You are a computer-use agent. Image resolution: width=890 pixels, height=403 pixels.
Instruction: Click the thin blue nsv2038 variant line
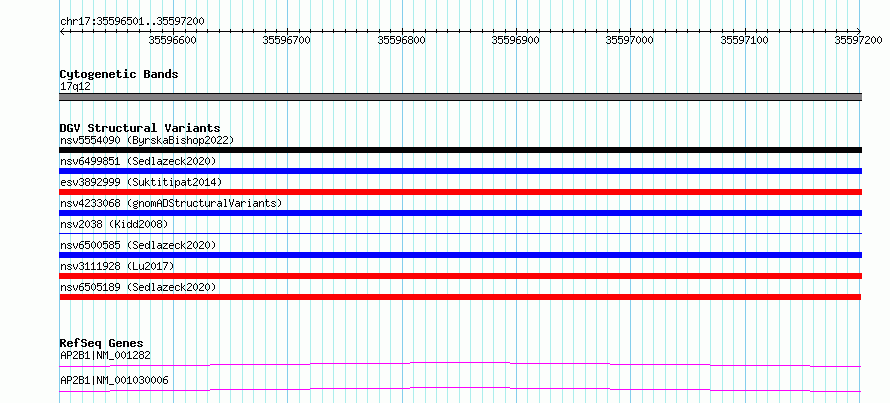pos(460,233)
